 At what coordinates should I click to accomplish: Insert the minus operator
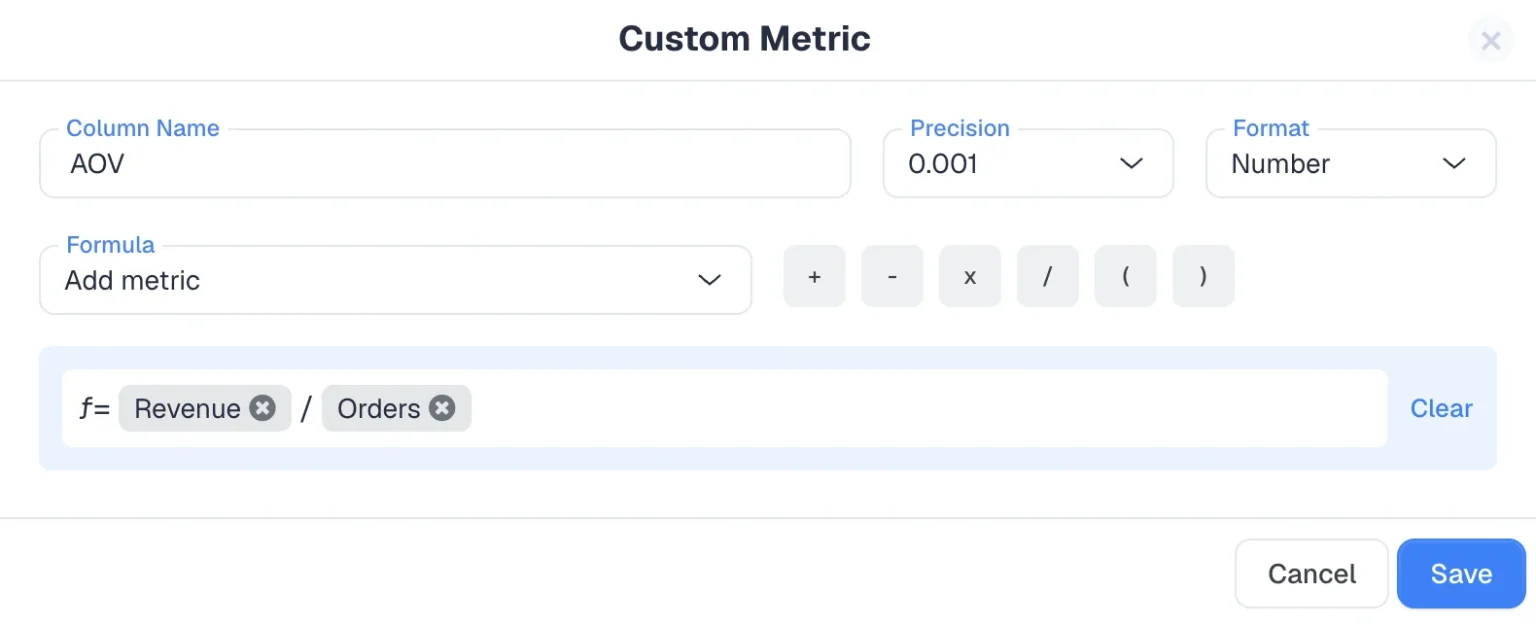tap(892, 276)
